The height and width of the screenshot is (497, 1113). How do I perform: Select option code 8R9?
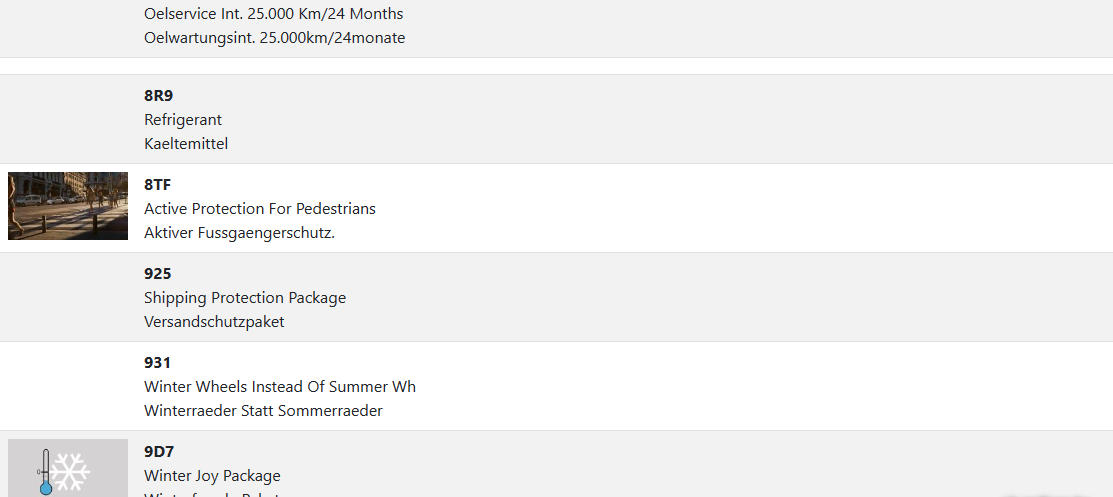tap(158, 96)
